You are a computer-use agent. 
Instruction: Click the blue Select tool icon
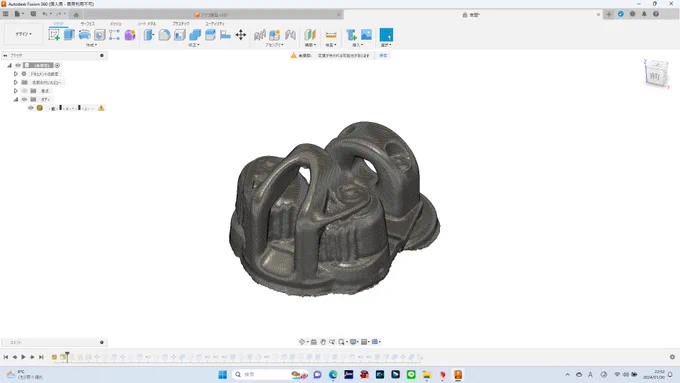click(x=386, y=35)
